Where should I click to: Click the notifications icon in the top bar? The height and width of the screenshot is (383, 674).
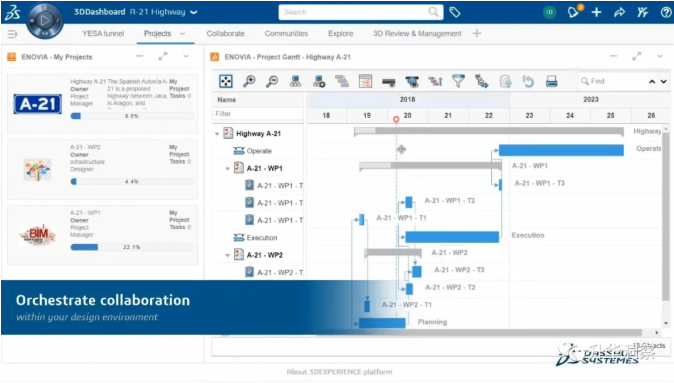pos(574,12)
